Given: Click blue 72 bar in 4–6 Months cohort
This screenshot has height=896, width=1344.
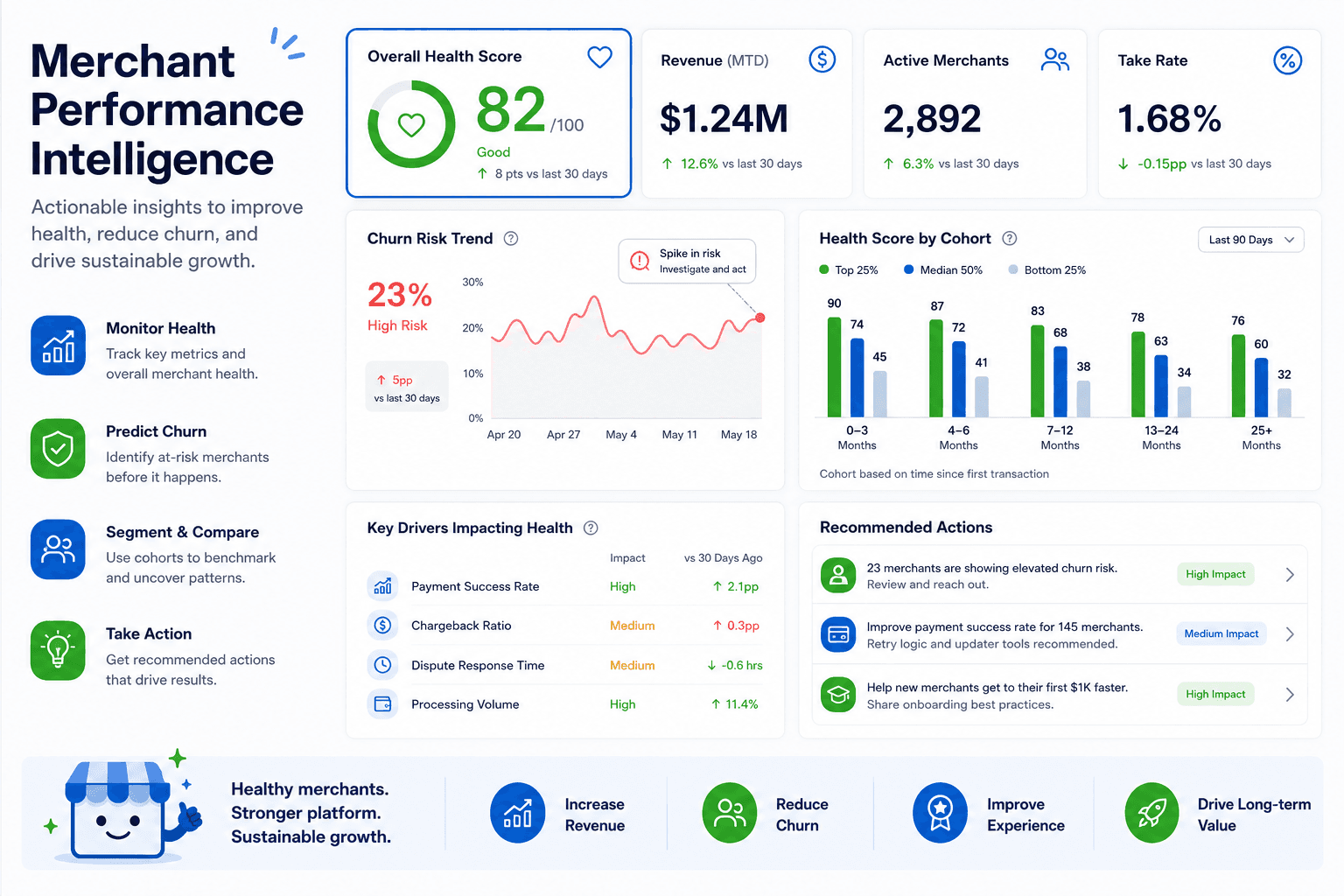Looking at the screenshot, I should (x=958, y=379).
